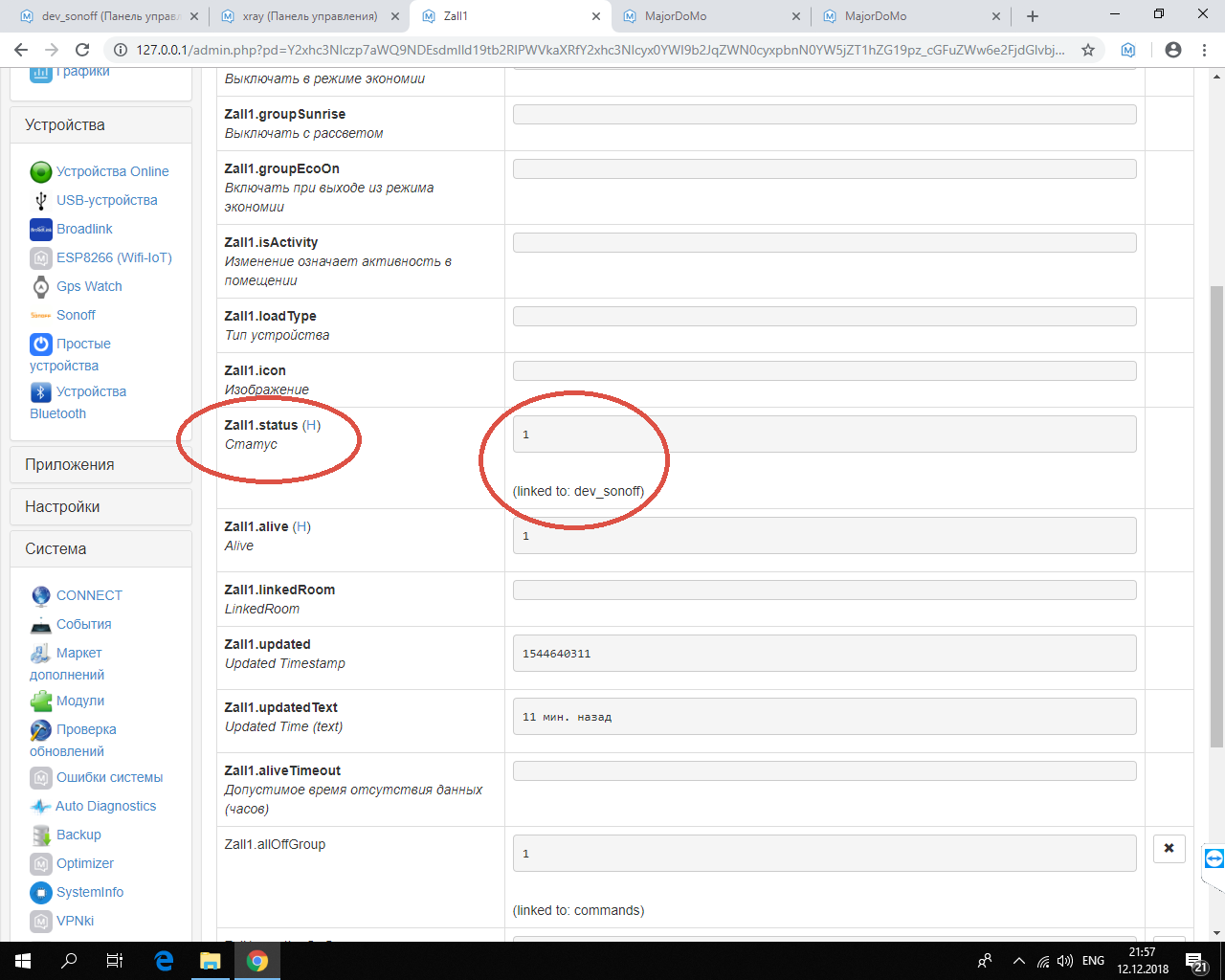Click the Zall1.icon input field
Image resolution: width=1225 pixels, height=980 pixels.
(824, 371)
